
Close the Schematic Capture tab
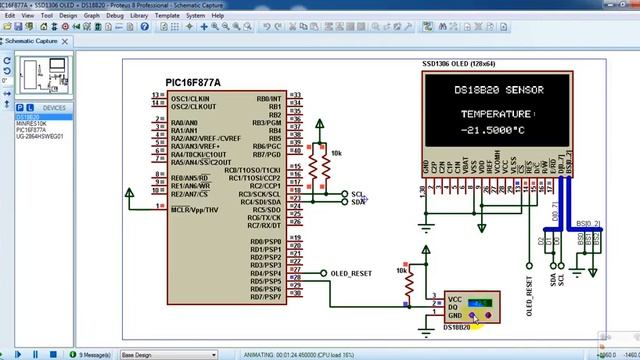point(65,41)
